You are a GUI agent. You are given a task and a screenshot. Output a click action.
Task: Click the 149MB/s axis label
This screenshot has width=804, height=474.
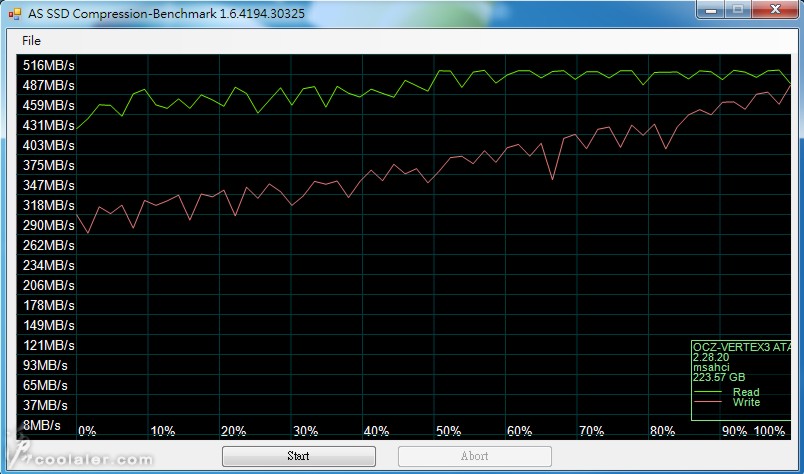pyautogui.click(x=48, y=325)
